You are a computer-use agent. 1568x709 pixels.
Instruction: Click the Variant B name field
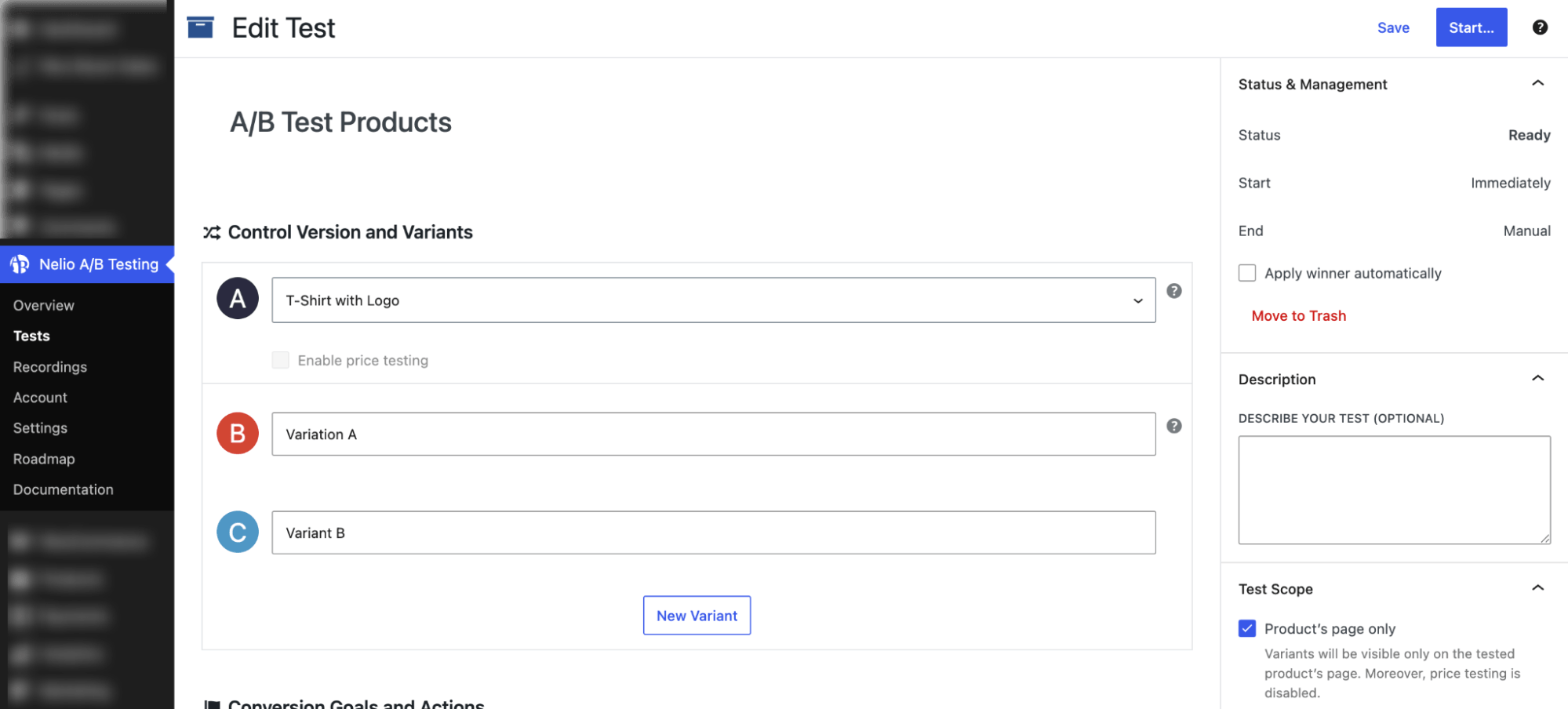[x=714, y=533]
